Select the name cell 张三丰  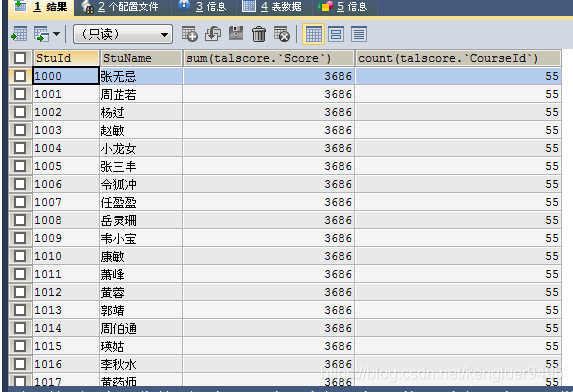pyautogui.click(x=141, y=166)
